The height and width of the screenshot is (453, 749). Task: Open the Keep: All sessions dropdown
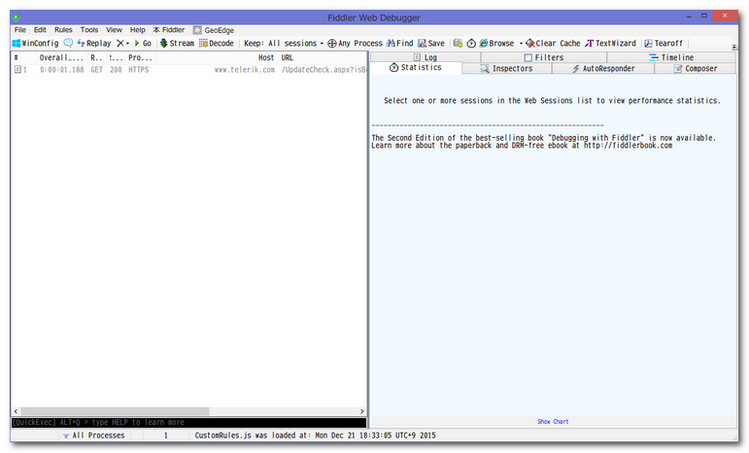[283, 43]
